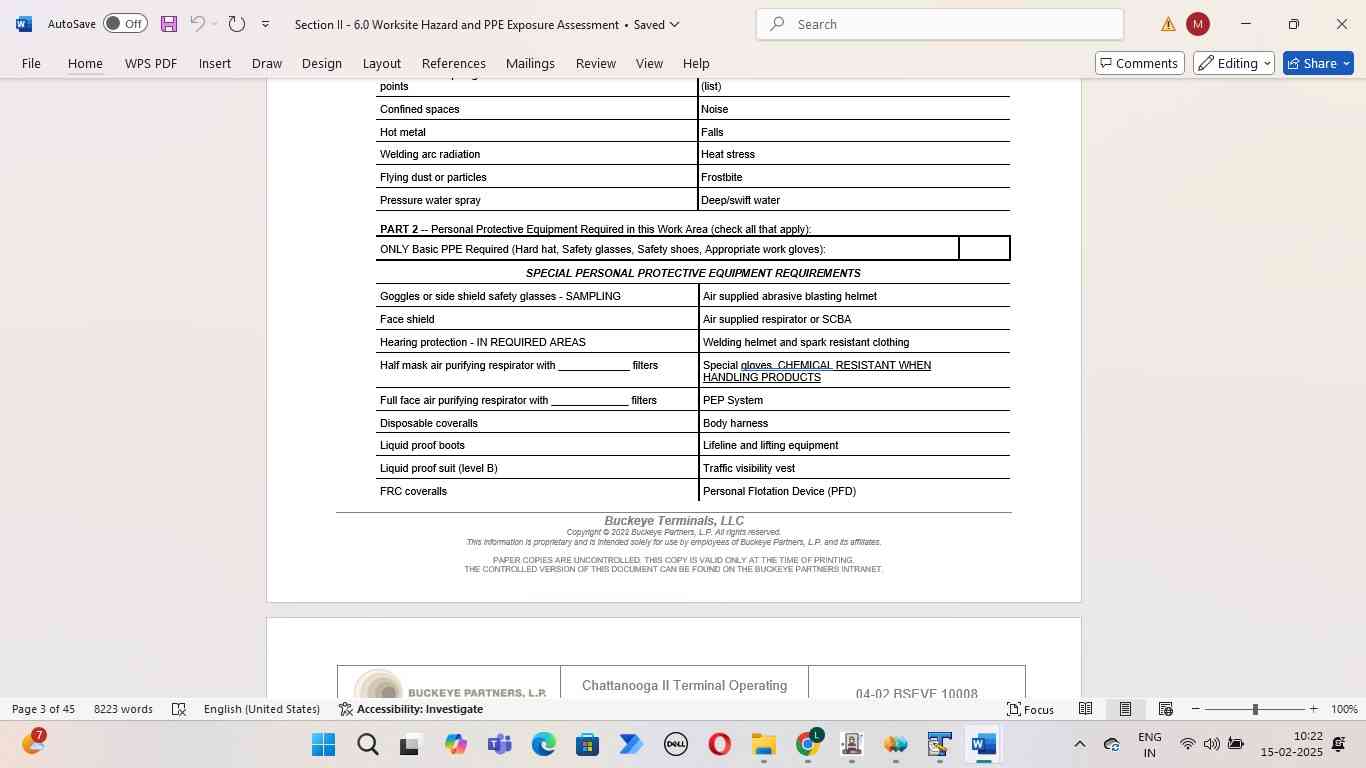Open the Dell app on the taskbar
1366x768 pixels.
coord(675,745)
